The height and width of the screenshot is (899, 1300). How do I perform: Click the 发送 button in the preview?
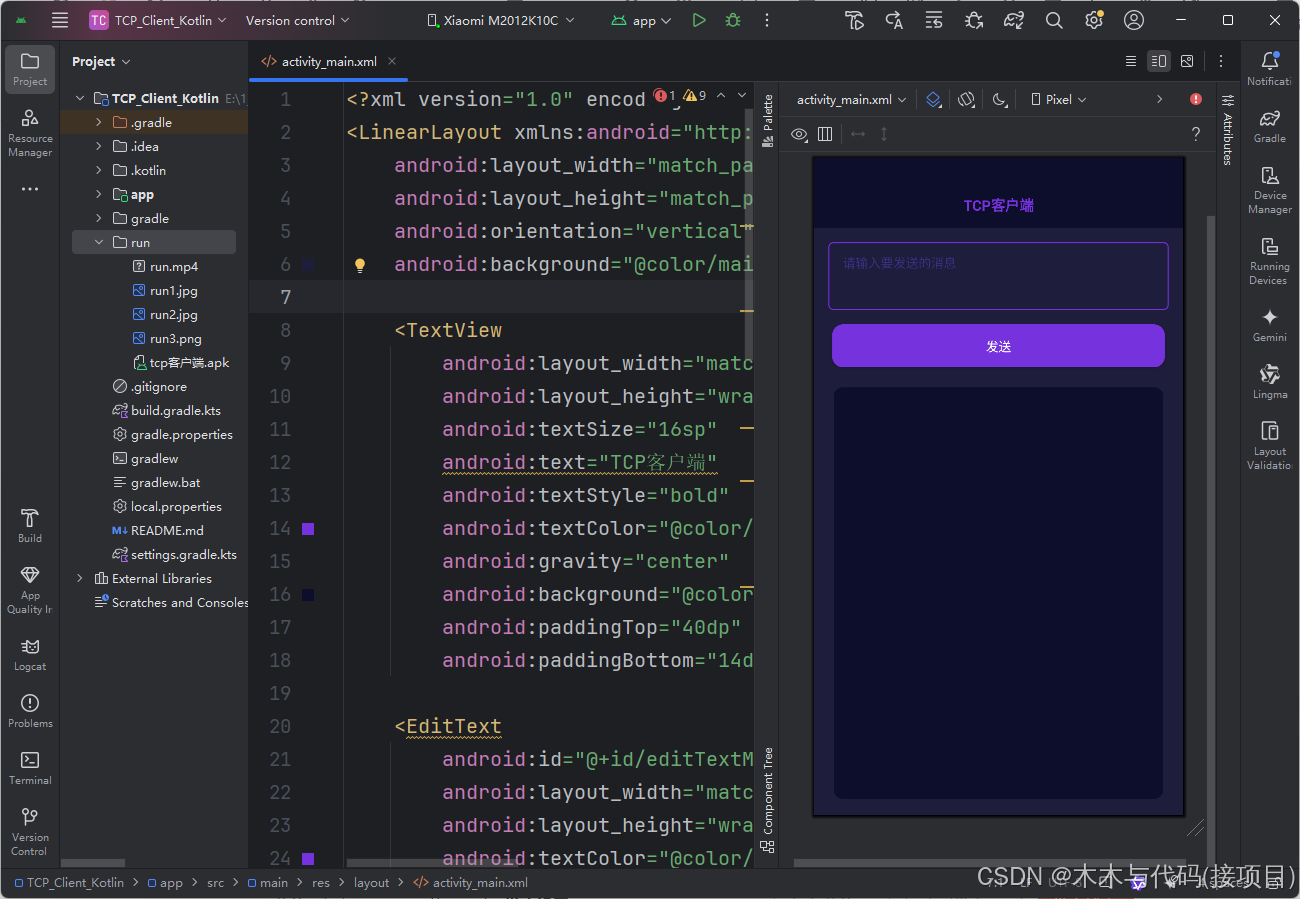point(997,345)
